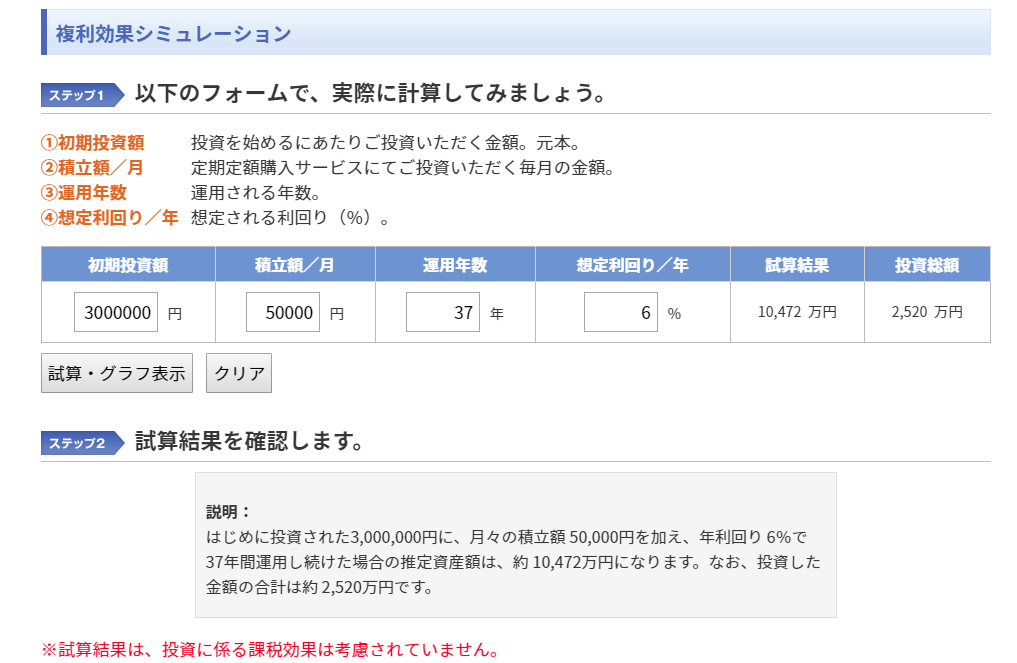This screenshot has width=1017, height=663.
Task: Click the 複利効果シミュレーション heading
Action: point(174,33)
